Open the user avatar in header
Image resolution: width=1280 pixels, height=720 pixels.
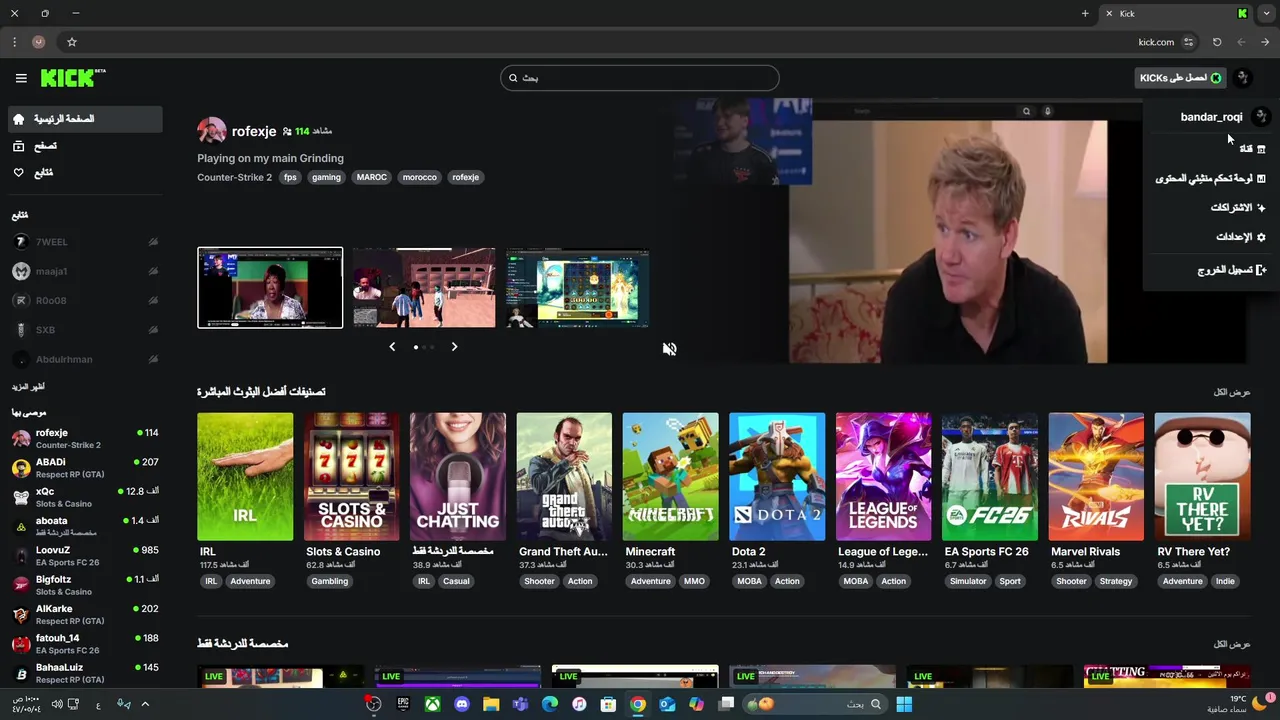click(1242, 77)
